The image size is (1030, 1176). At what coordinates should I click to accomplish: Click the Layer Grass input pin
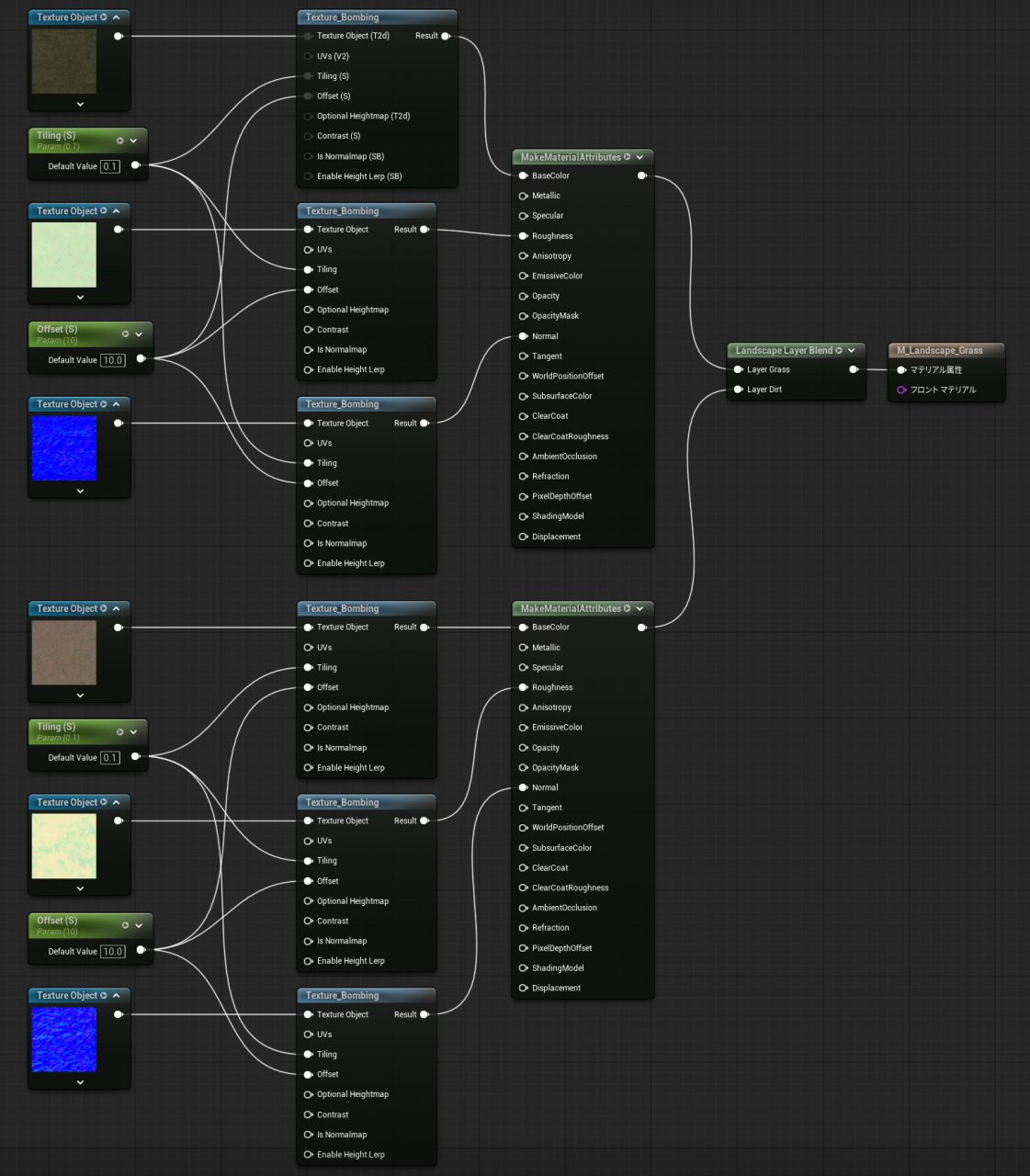click(738, 369)
